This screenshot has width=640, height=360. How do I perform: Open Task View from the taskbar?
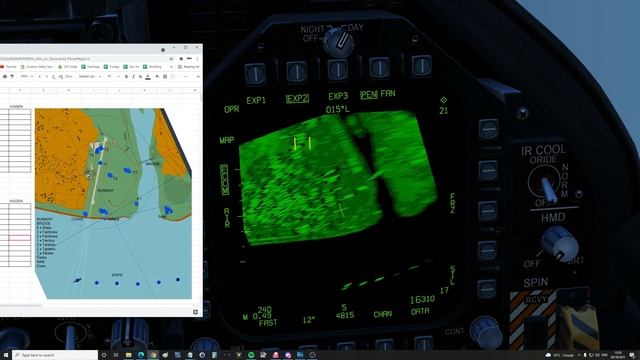click(x=116, y=355)
